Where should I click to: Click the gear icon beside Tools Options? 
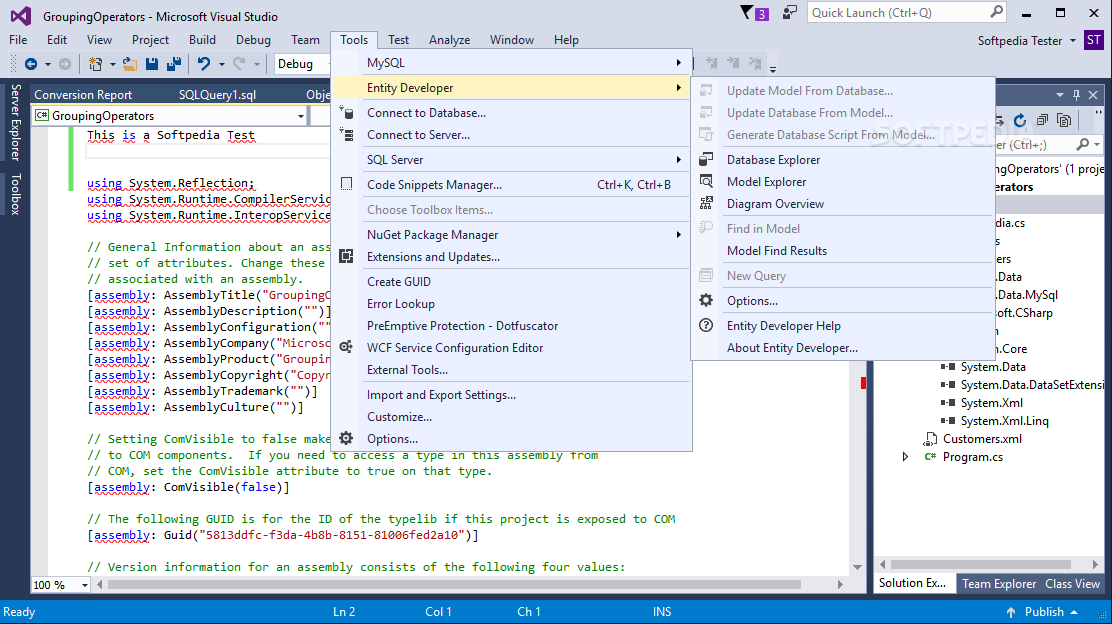346,438
